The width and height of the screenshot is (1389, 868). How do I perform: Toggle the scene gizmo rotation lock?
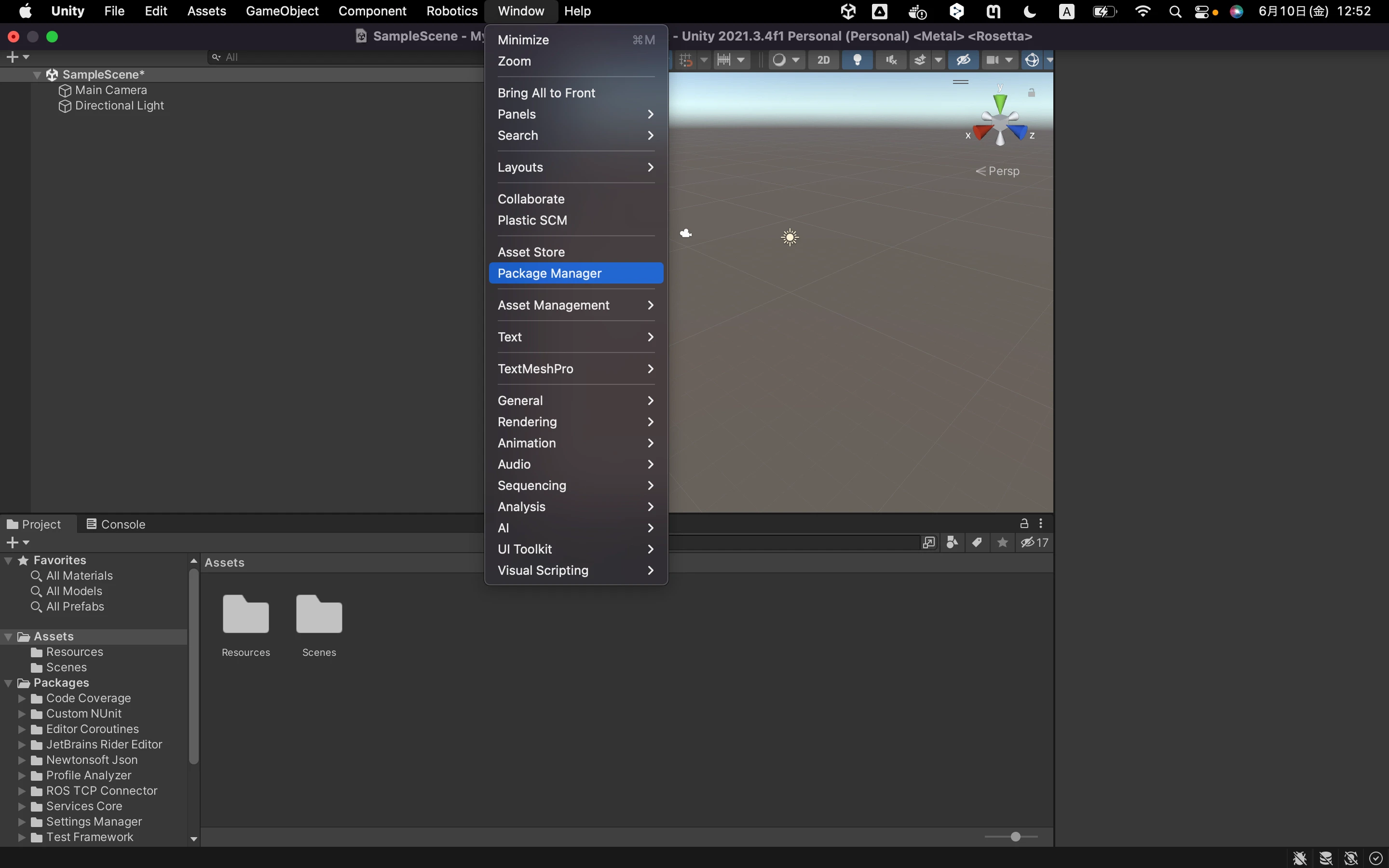(x=1032, y=93)
